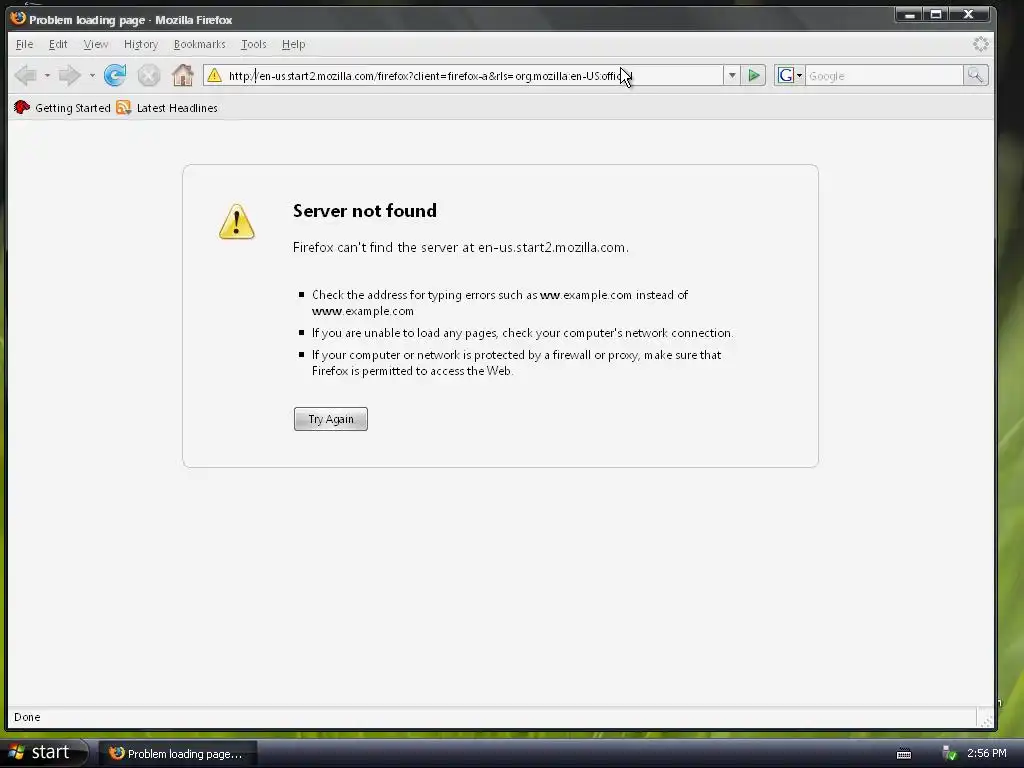Screen dimensions: 1024x768
Task: Click the Stop loading icon
Action: click(x=149, y=76)
